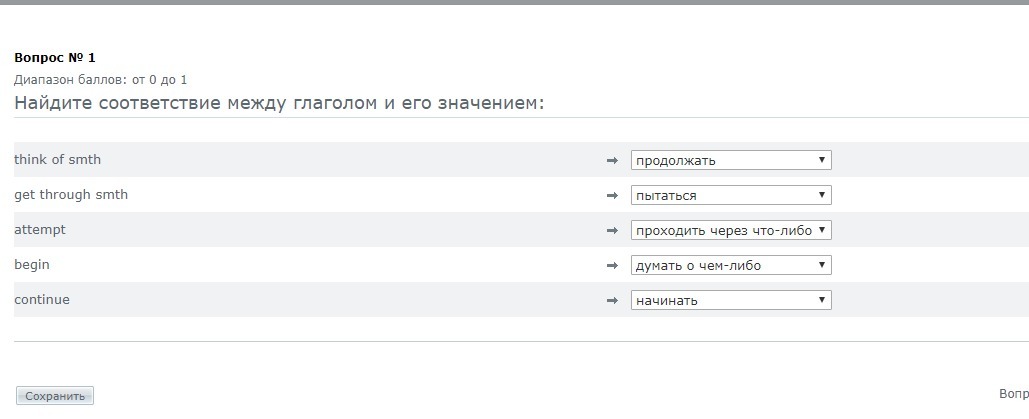Image resolution: width=1029 pixels, height=419 pixels.
Task: Click the arrow icon beside "think of smth"
Action: (613, 160)
